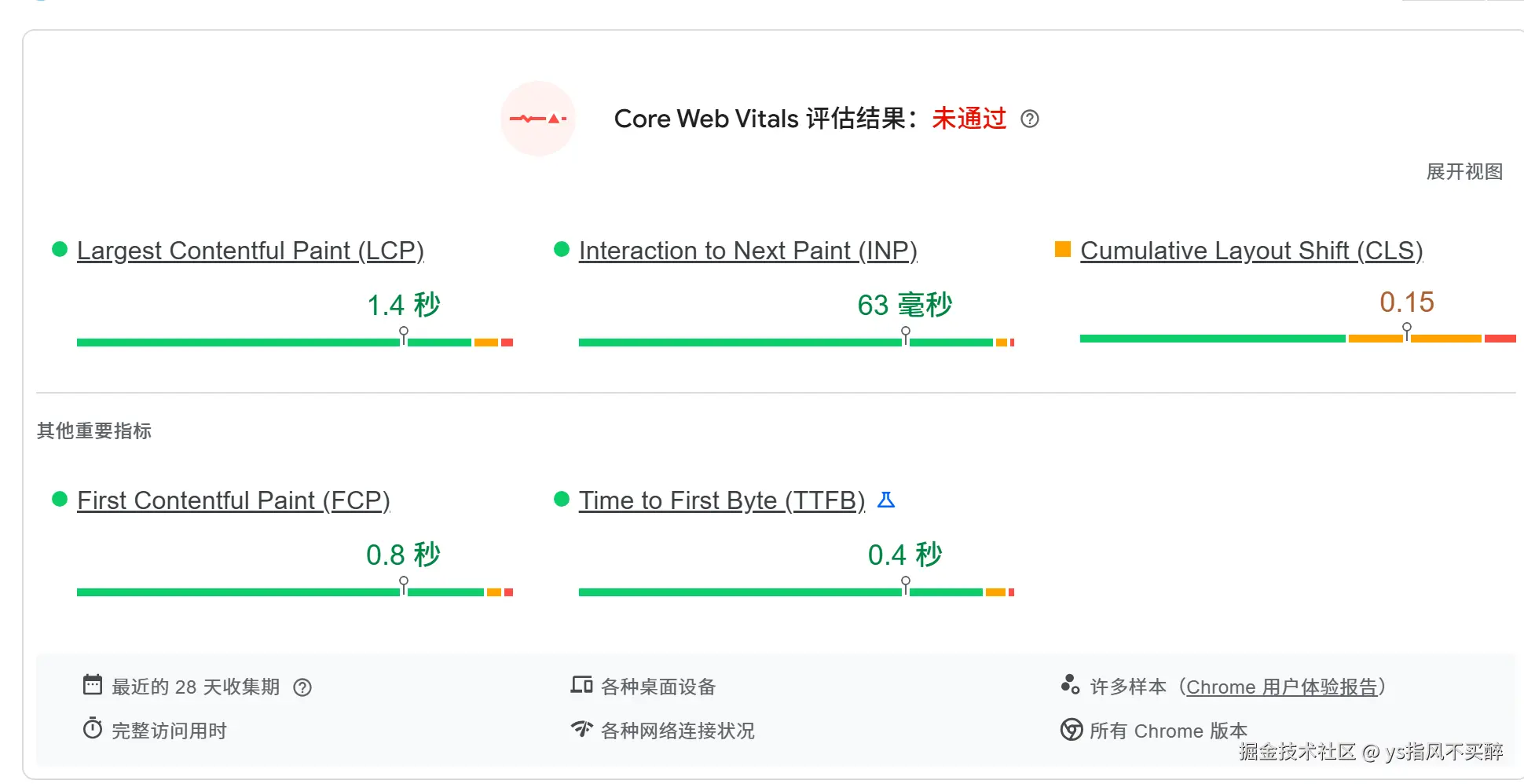Viewport: 1524px width, 784px height.
Task: Click the help icon beside 未通过
Action: pos(1029,119)
